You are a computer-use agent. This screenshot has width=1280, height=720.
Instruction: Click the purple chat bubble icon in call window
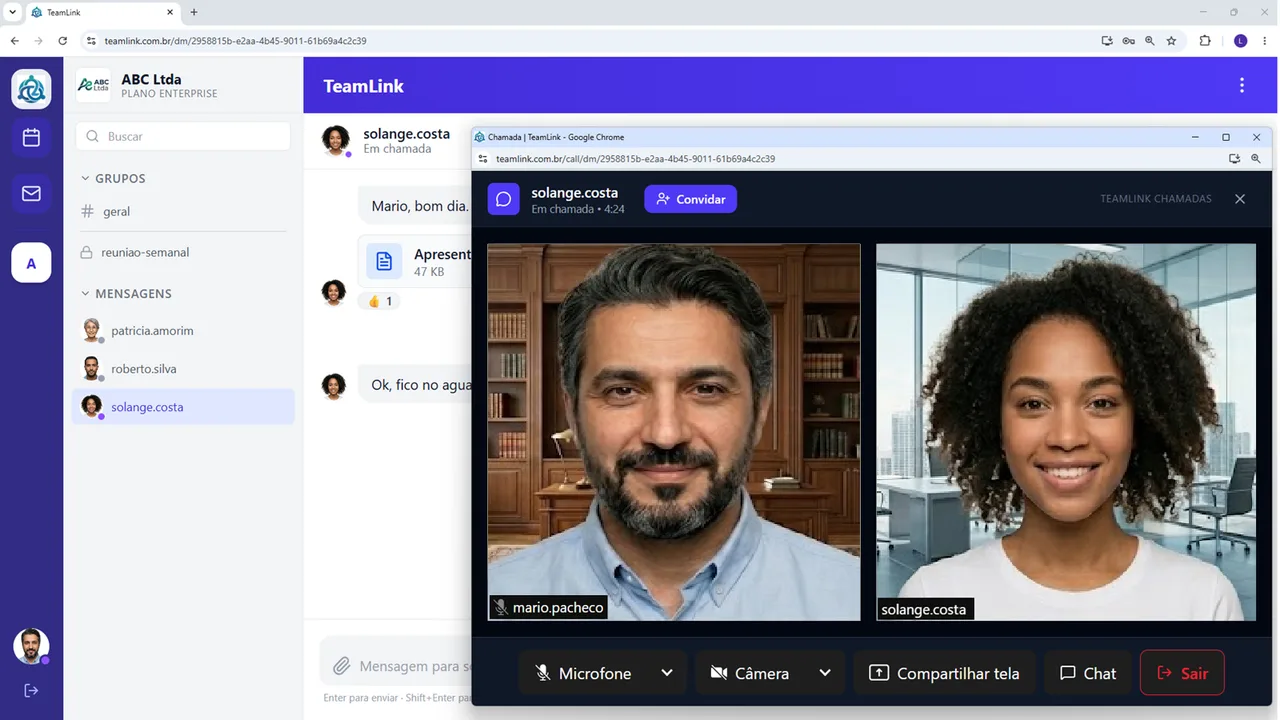504,199
